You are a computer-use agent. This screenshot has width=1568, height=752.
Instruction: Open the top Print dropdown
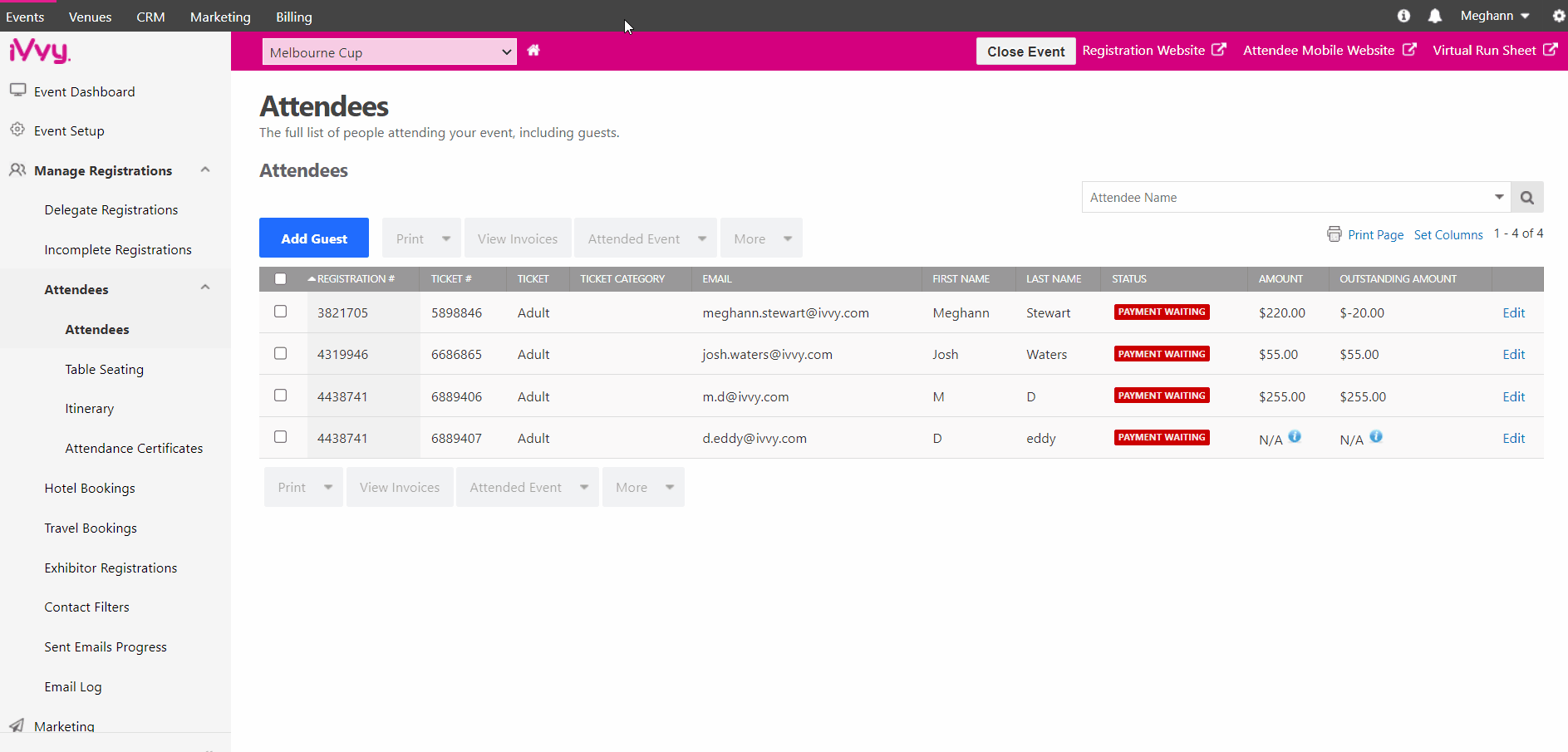click(x=421, y=238)
